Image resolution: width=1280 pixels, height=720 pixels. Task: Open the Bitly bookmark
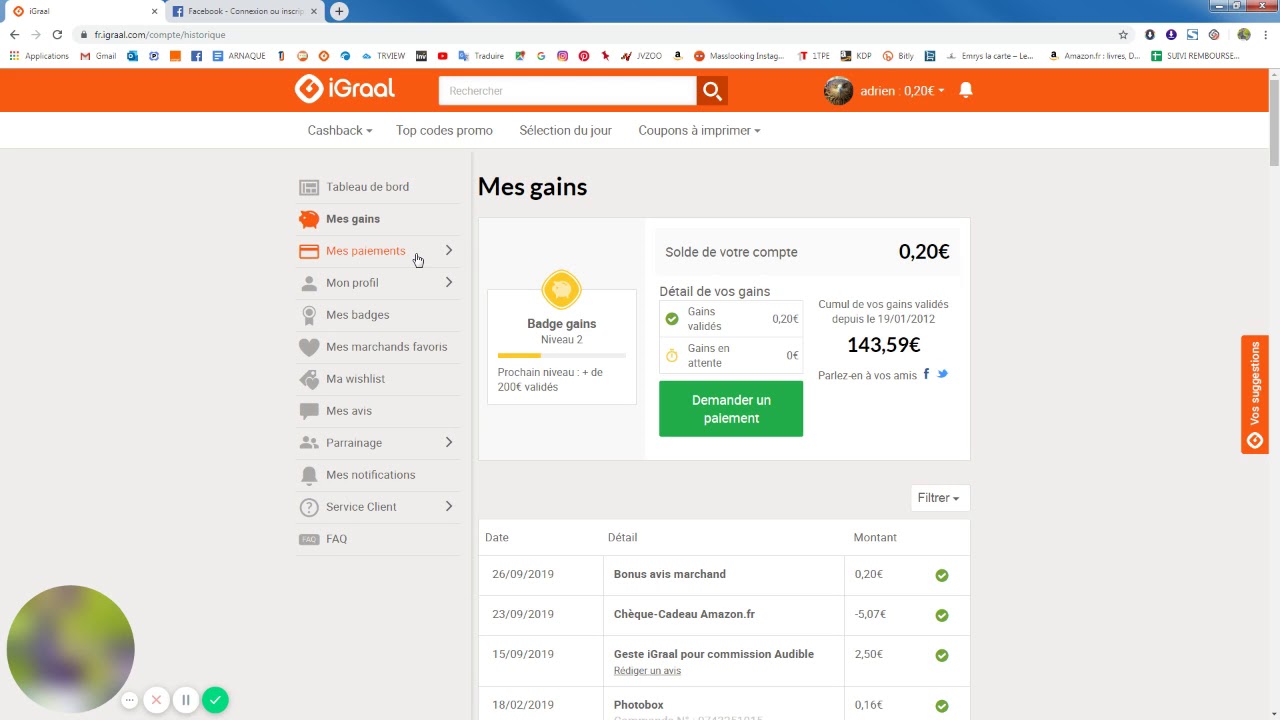(899, 56)
